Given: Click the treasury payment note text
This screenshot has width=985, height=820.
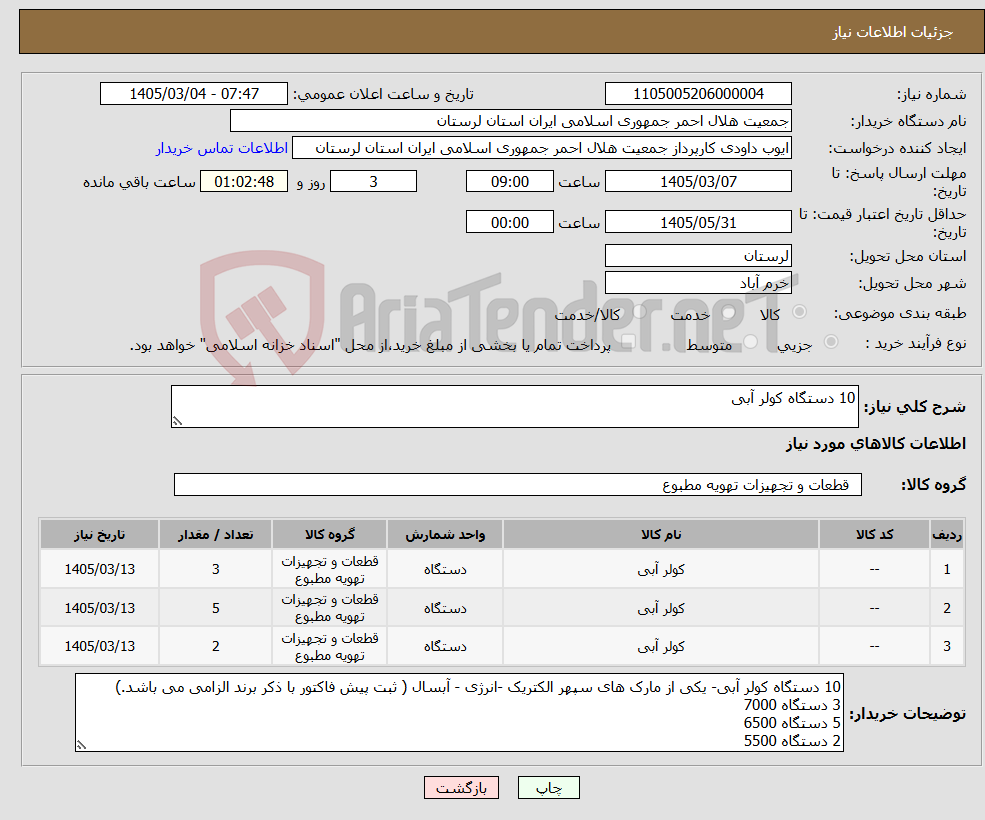Looking at the screenshot, I should (370, 345).
